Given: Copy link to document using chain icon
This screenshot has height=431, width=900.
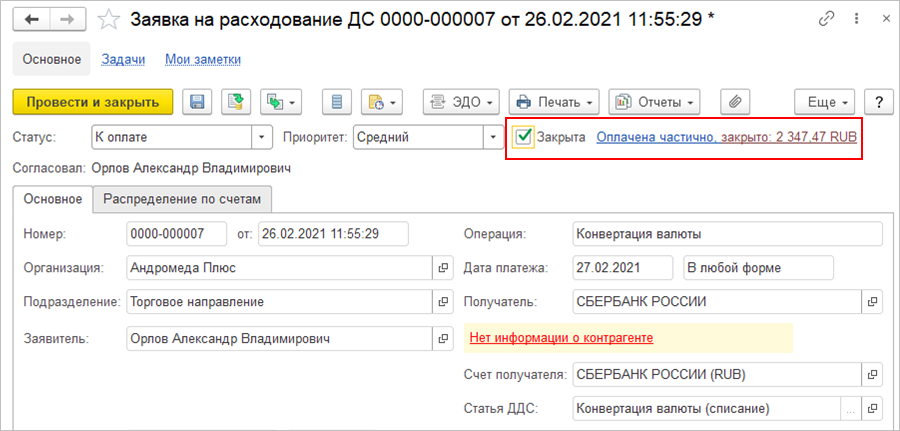Looking at the screenshot, I should tap(826, 20).
